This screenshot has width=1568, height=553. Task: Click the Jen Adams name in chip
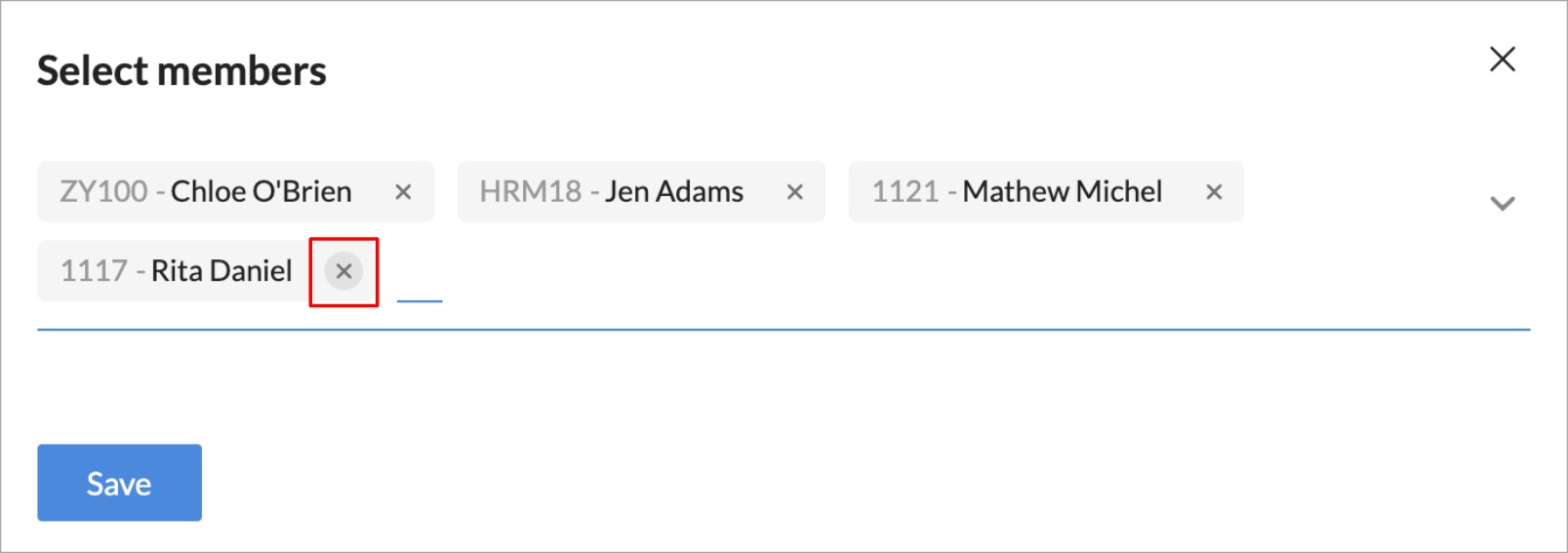pos(674,192)
